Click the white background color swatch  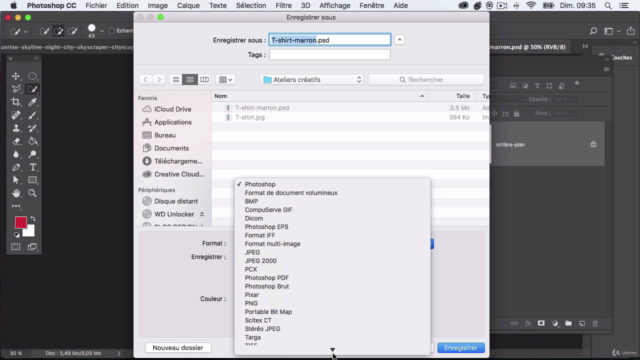click(29, 232)
